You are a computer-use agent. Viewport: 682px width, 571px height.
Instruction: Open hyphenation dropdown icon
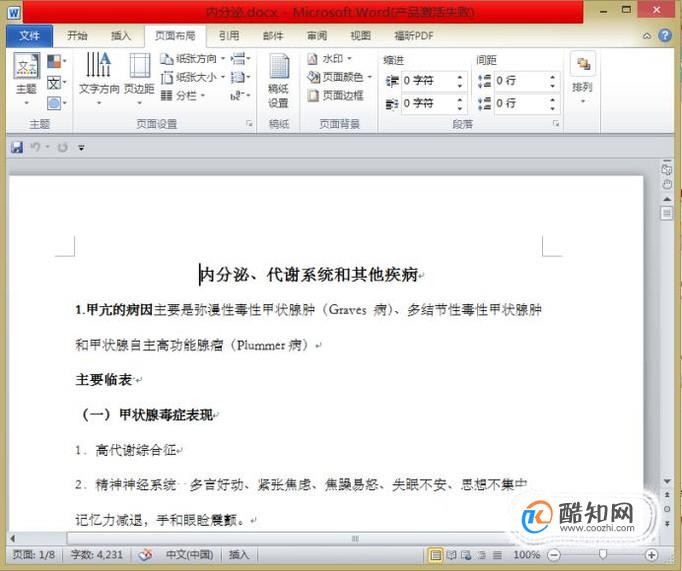tap(241, 95)
